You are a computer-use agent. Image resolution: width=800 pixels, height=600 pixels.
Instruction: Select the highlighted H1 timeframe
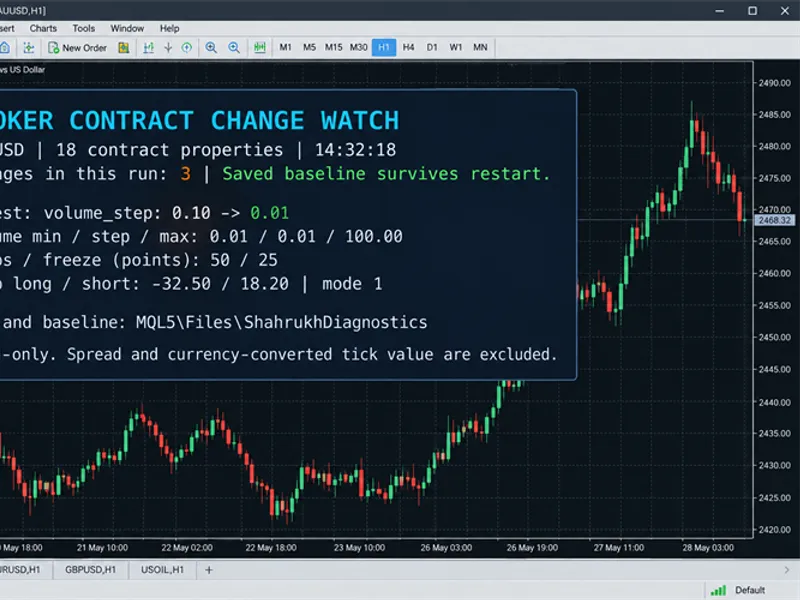[384, 47]
